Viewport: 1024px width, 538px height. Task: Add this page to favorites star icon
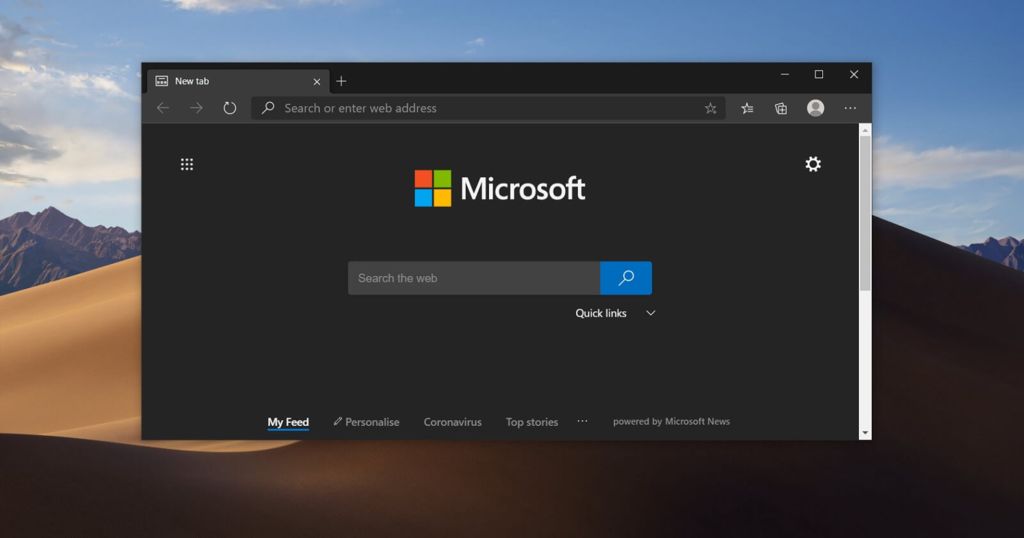(710, 108)
